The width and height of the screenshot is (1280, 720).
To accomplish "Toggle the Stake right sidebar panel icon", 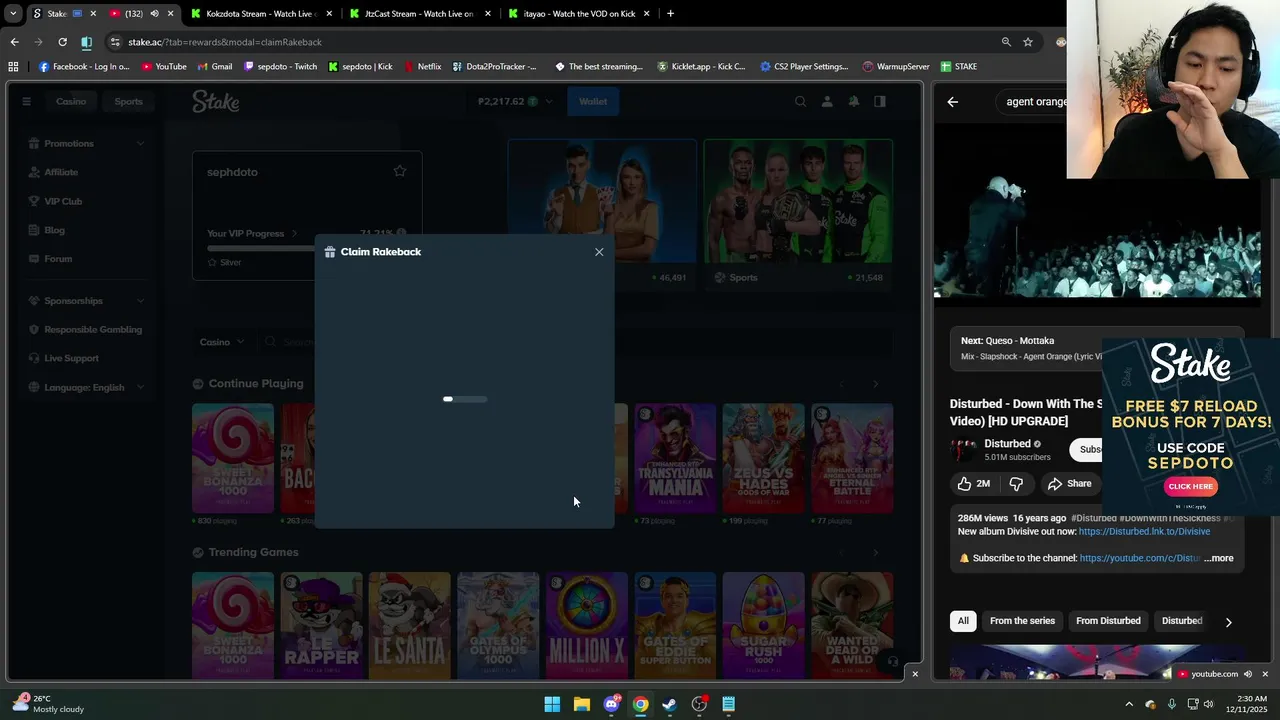I will click(x=880, y=101).
